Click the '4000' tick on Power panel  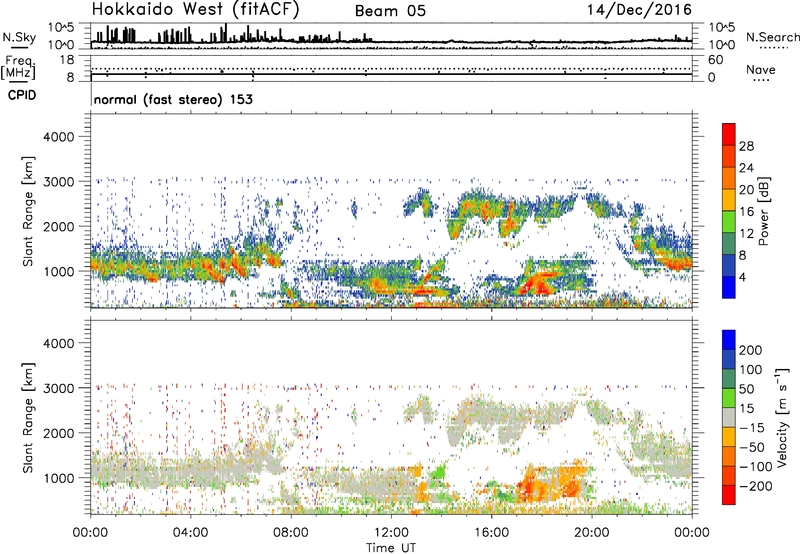coord(59,137)
